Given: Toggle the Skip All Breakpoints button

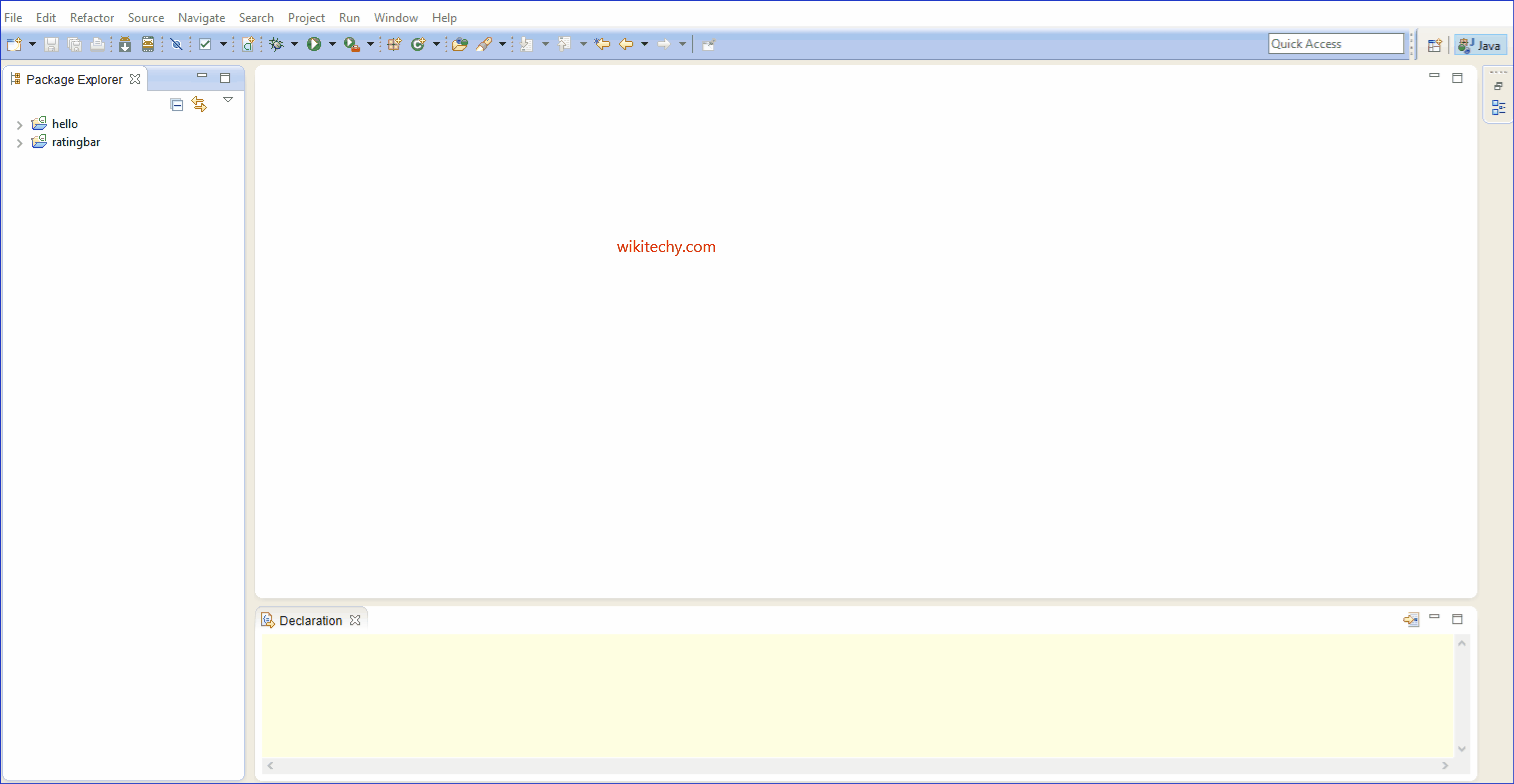Looking at the screenshot, I should coord(176,44).
